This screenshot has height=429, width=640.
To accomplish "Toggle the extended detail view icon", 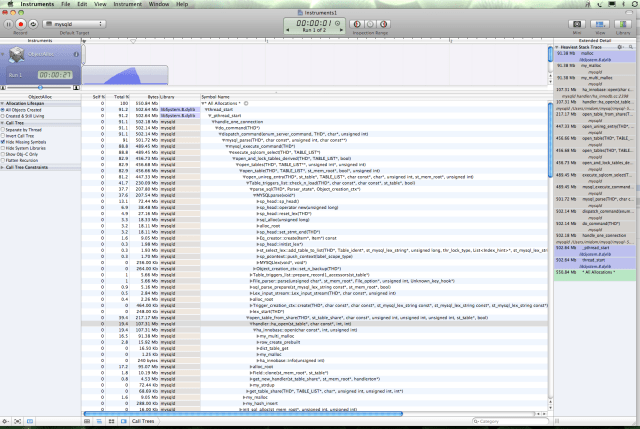I will [124, 421].
